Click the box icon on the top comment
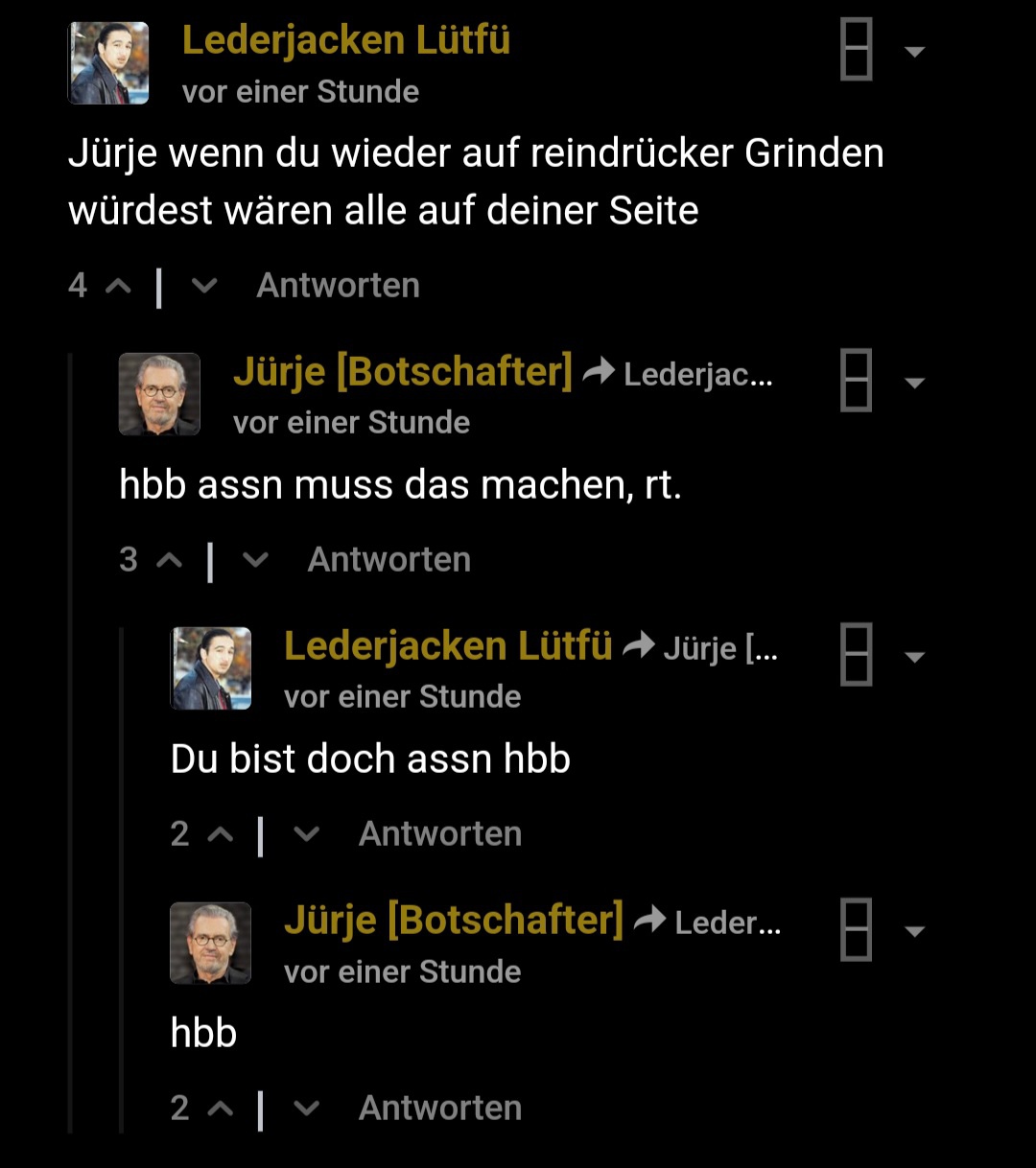 point(856,50)
